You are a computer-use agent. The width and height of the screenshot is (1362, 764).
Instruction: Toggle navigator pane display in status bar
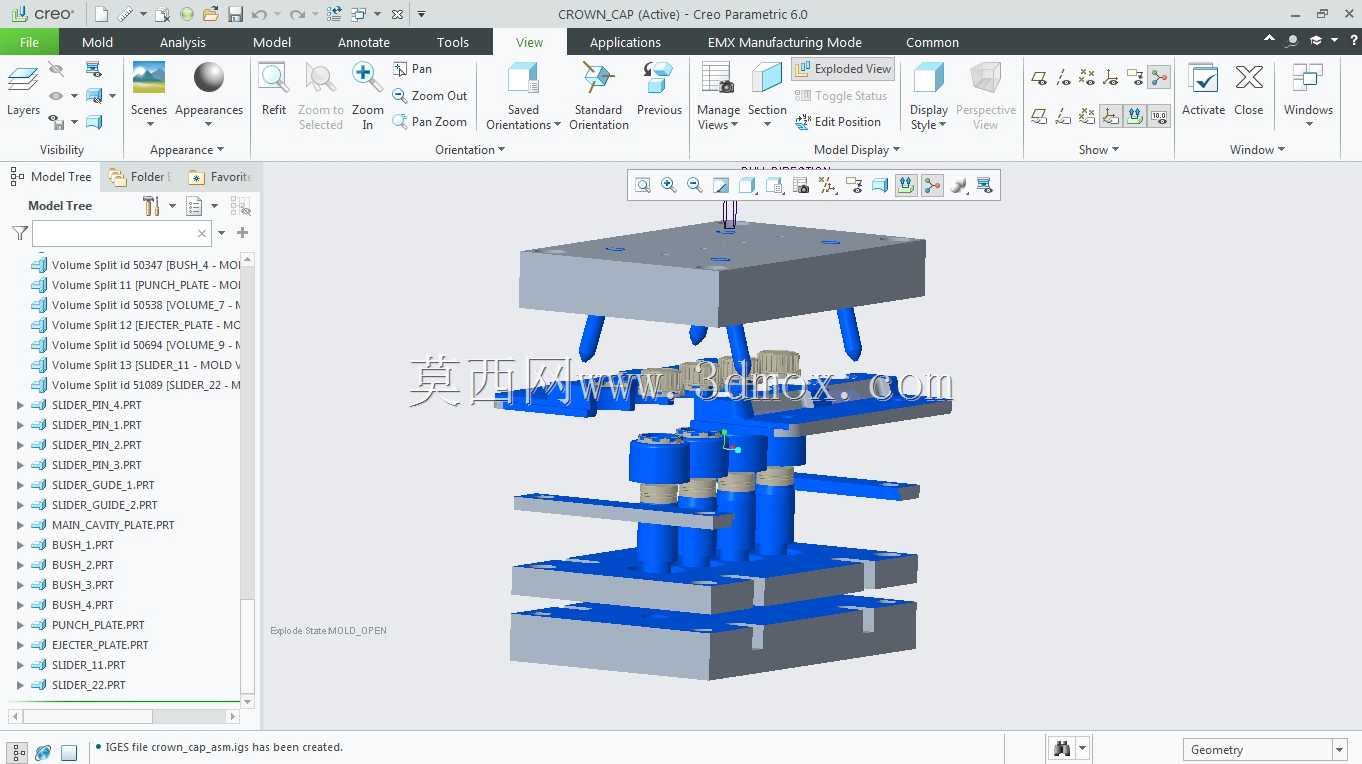[x=18, y=752]
